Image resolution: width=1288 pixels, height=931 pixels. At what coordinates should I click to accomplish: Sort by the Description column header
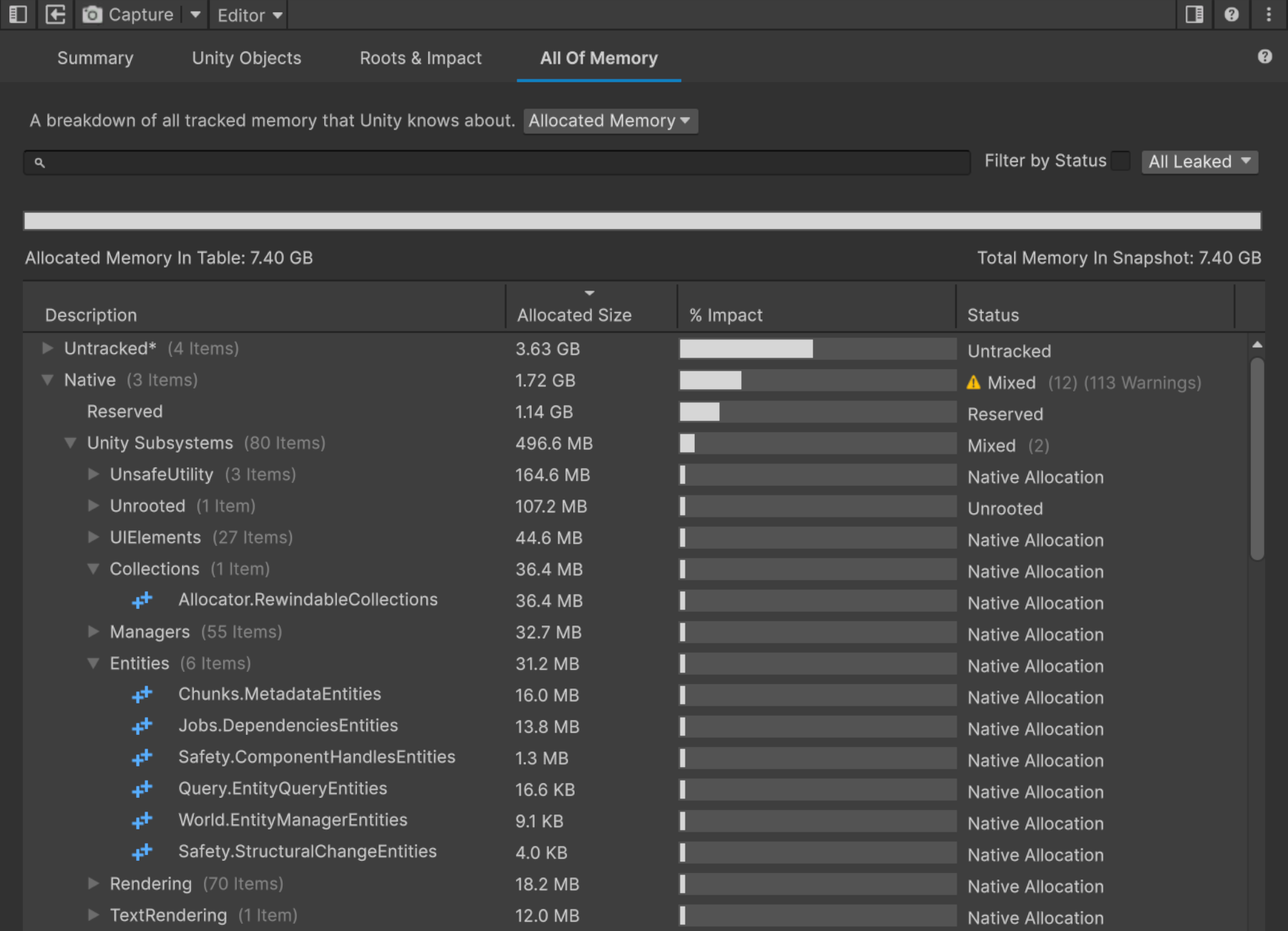click(91, 315)
